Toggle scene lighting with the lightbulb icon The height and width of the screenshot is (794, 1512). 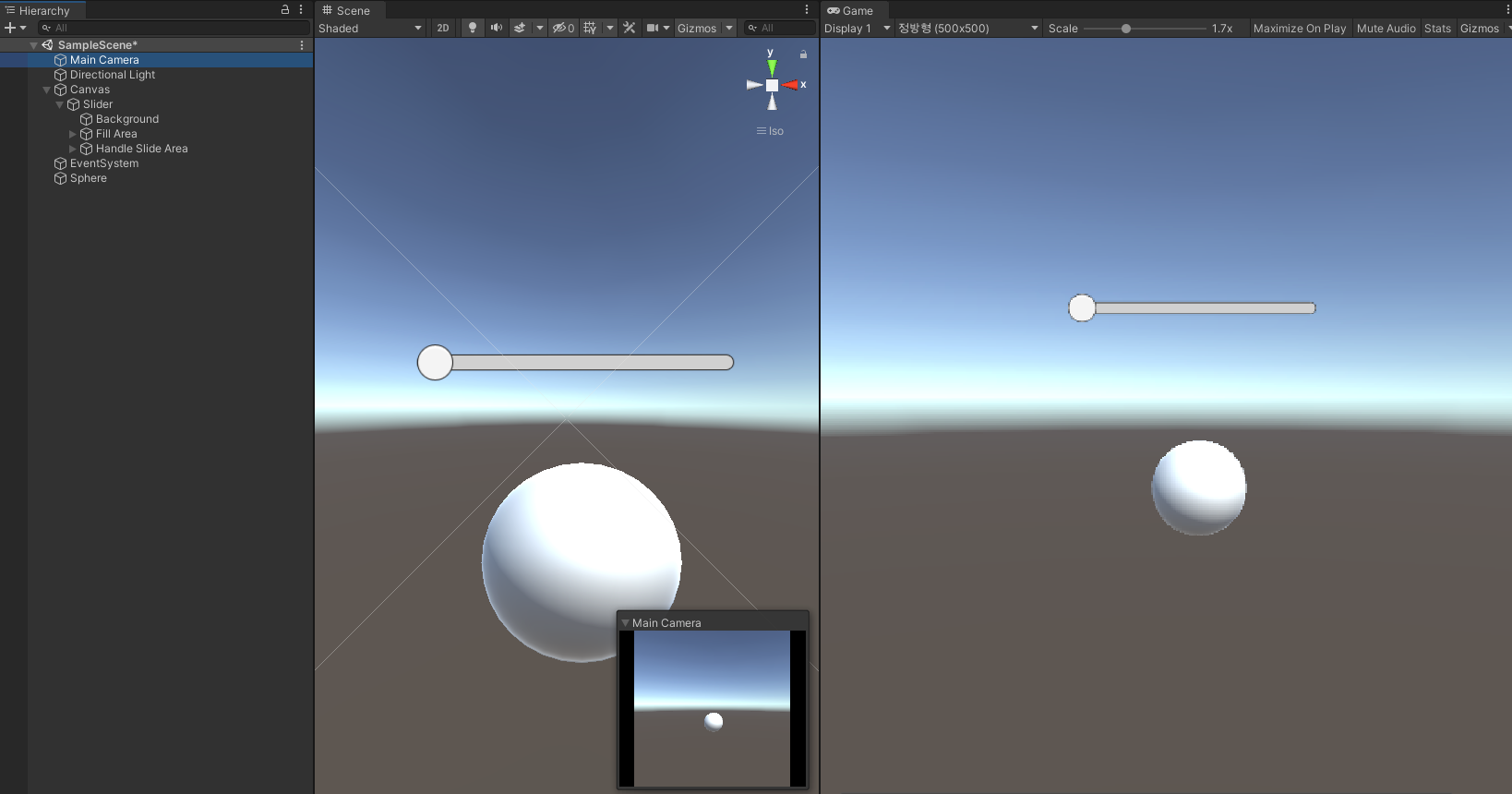coord(473,28)
